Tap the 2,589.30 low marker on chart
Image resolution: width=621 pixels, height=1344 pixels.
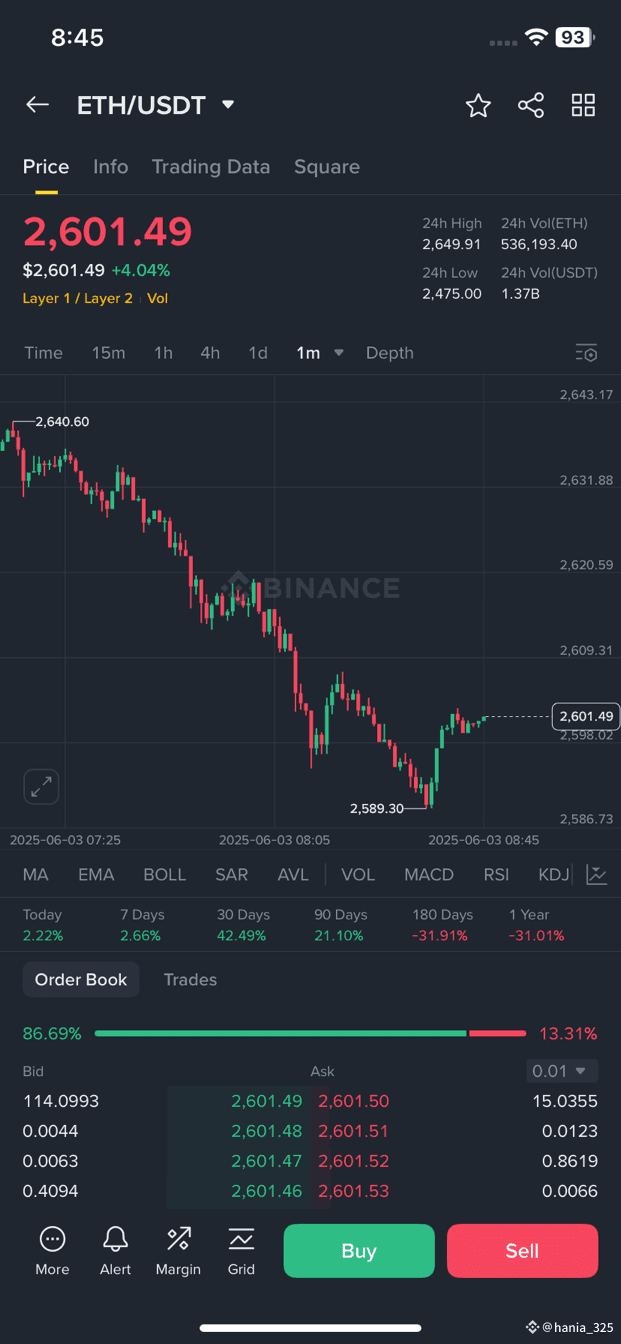click(x=377, y=808)
